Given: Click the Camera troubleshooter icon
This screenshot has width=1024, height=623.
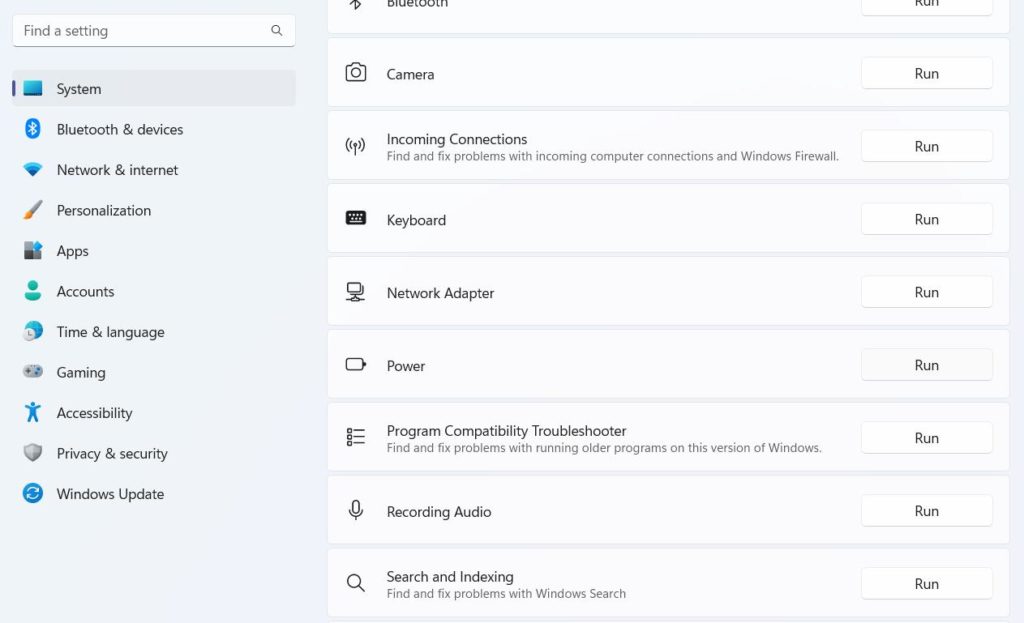Looking at the screenshot, I should click(356, 72).
